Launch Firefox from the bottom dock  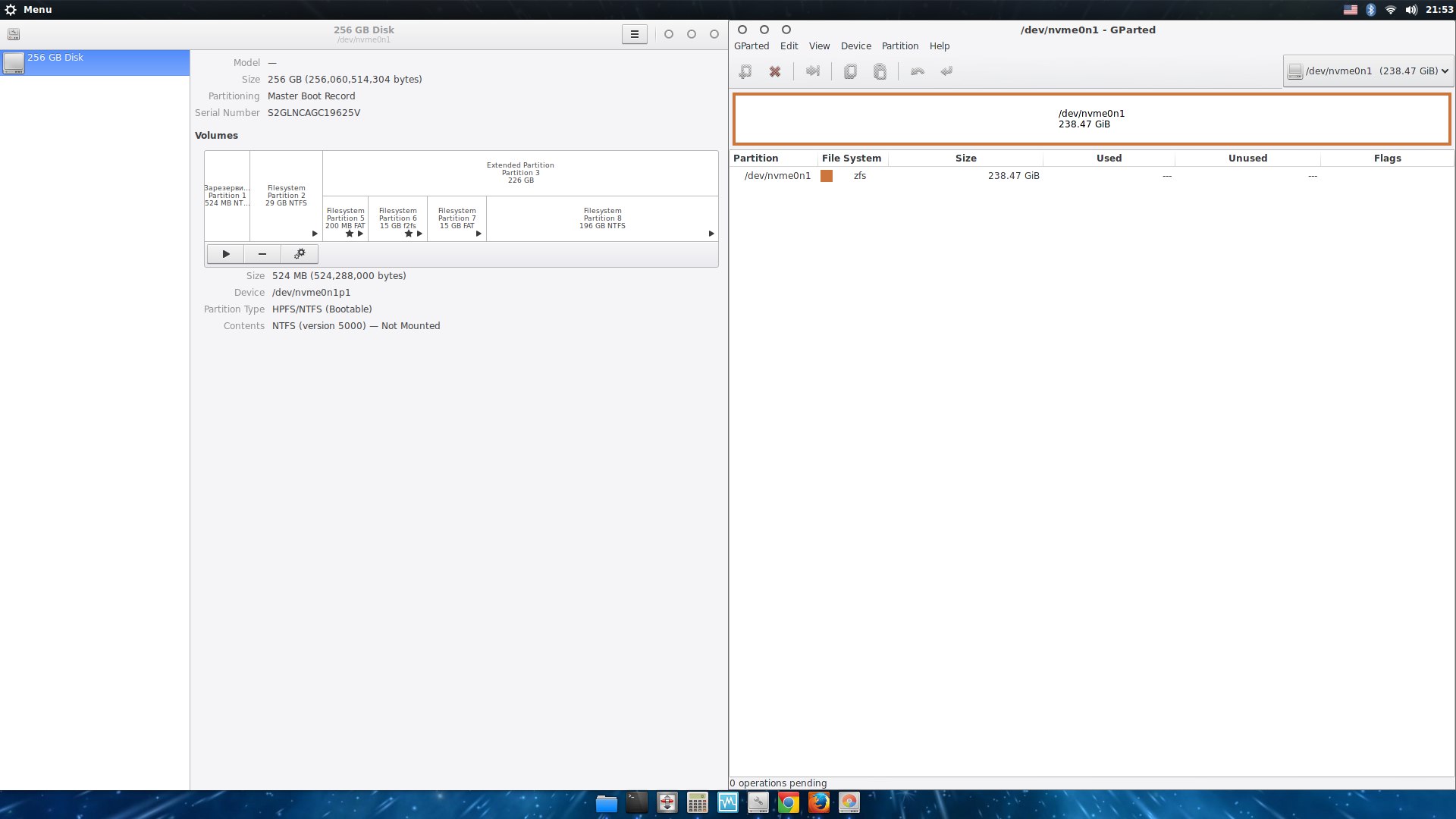pyautogui.click(x=818, y=802)
